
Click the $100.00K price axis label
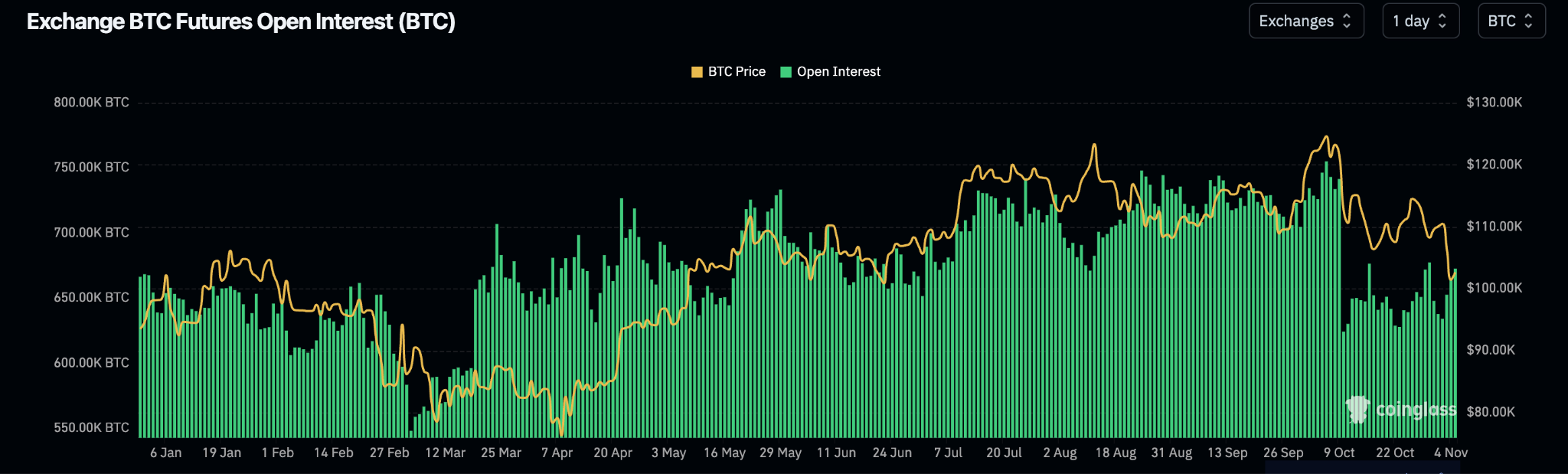pos(1494,288)
